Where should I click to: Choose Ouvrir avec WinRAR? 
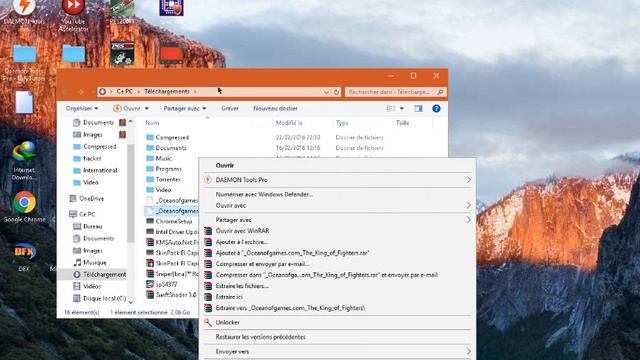click(x=242, y=231)
